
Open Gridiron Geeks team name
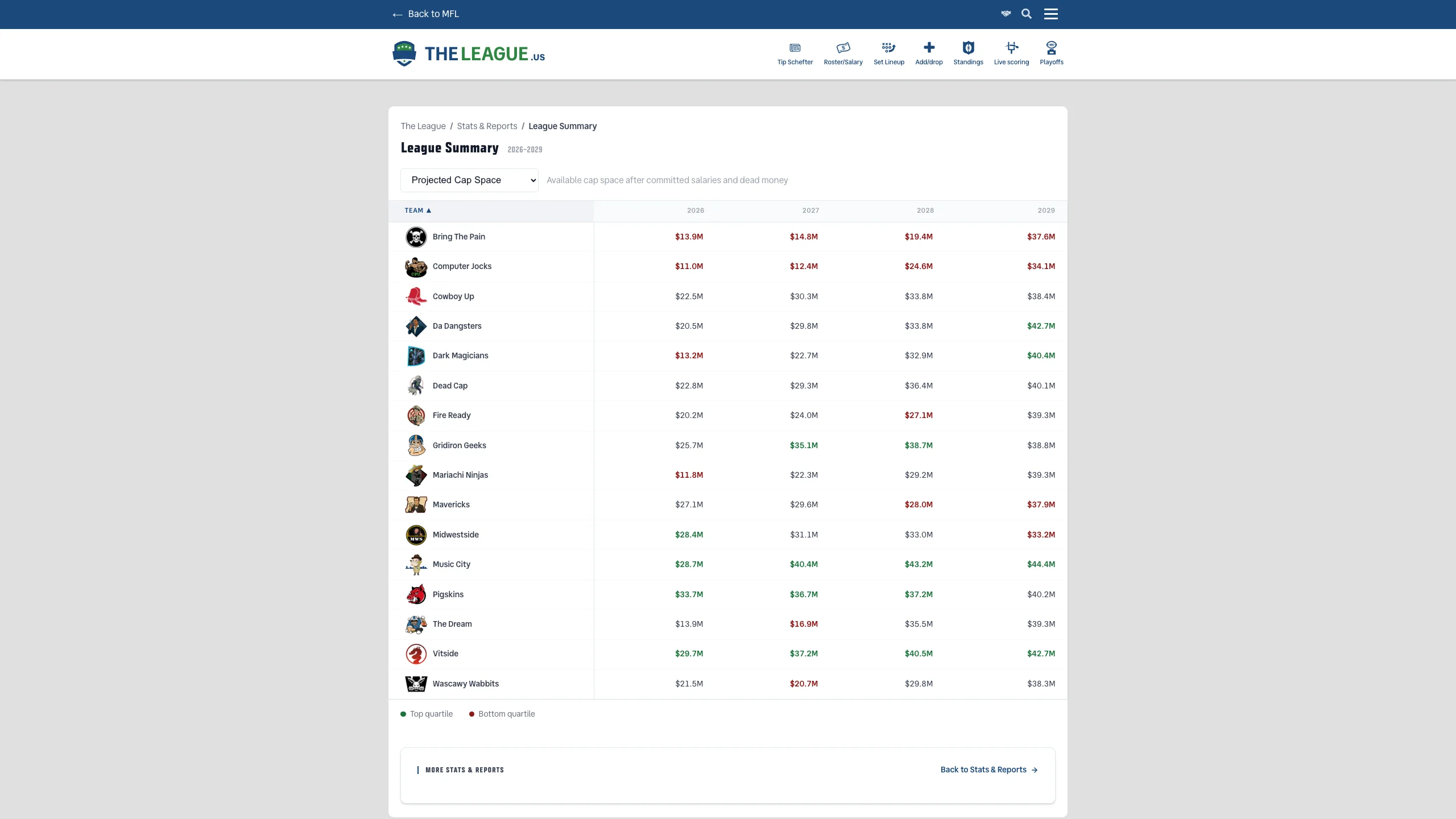[459, 445]
